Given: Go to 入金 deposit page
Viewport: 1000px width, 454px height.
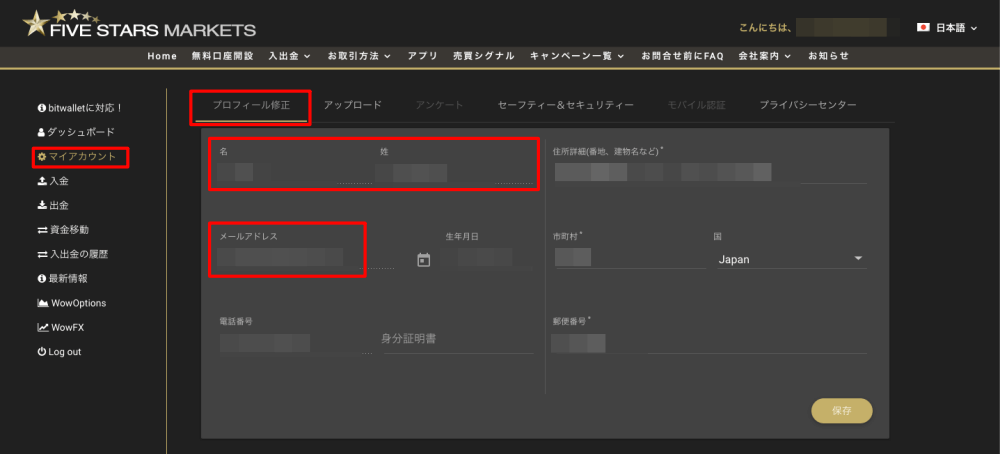Looking at the screenshot, I should [x=58, y=181].
